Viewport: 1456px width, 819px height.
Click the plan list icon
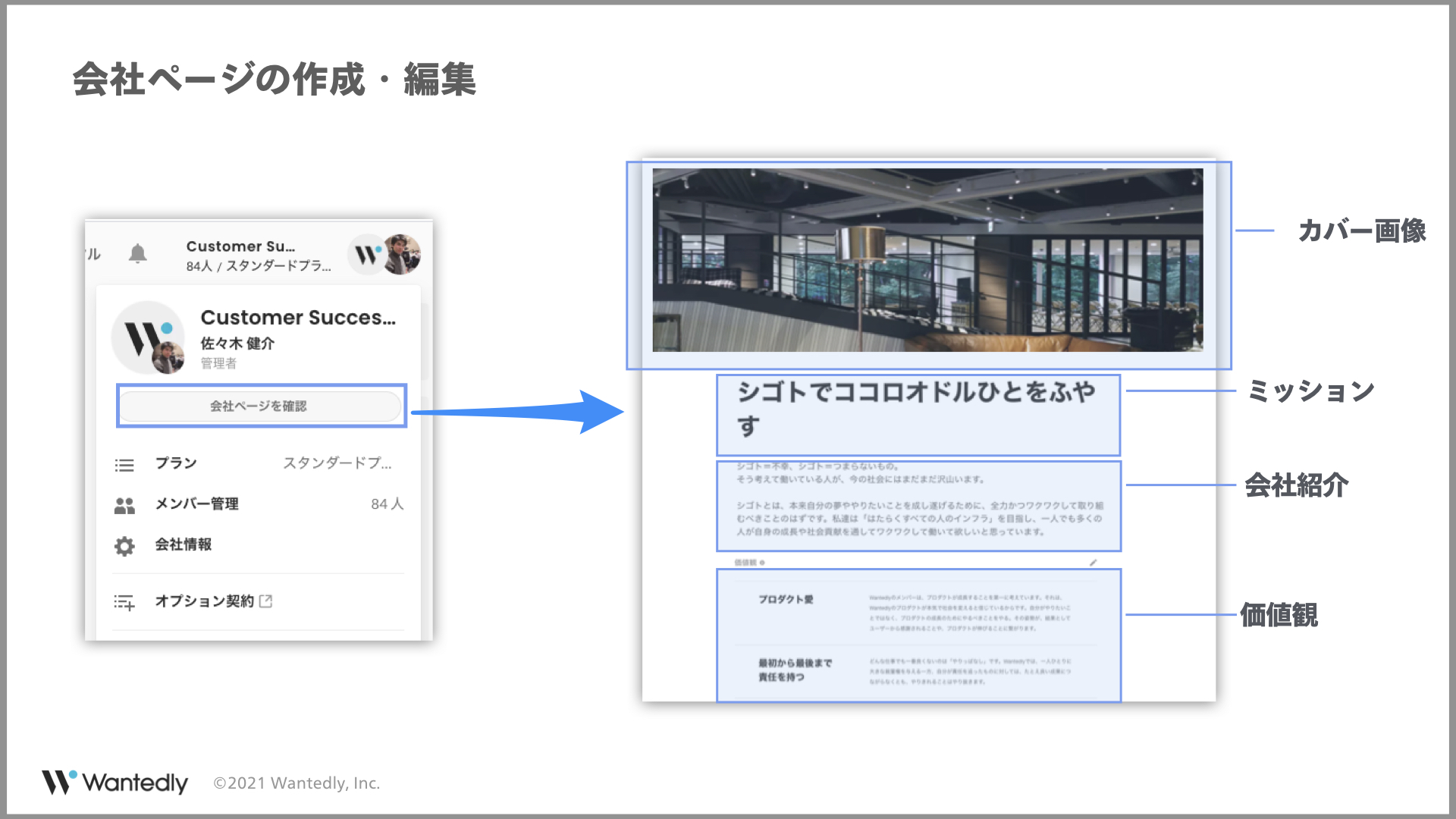coord(124,465)
